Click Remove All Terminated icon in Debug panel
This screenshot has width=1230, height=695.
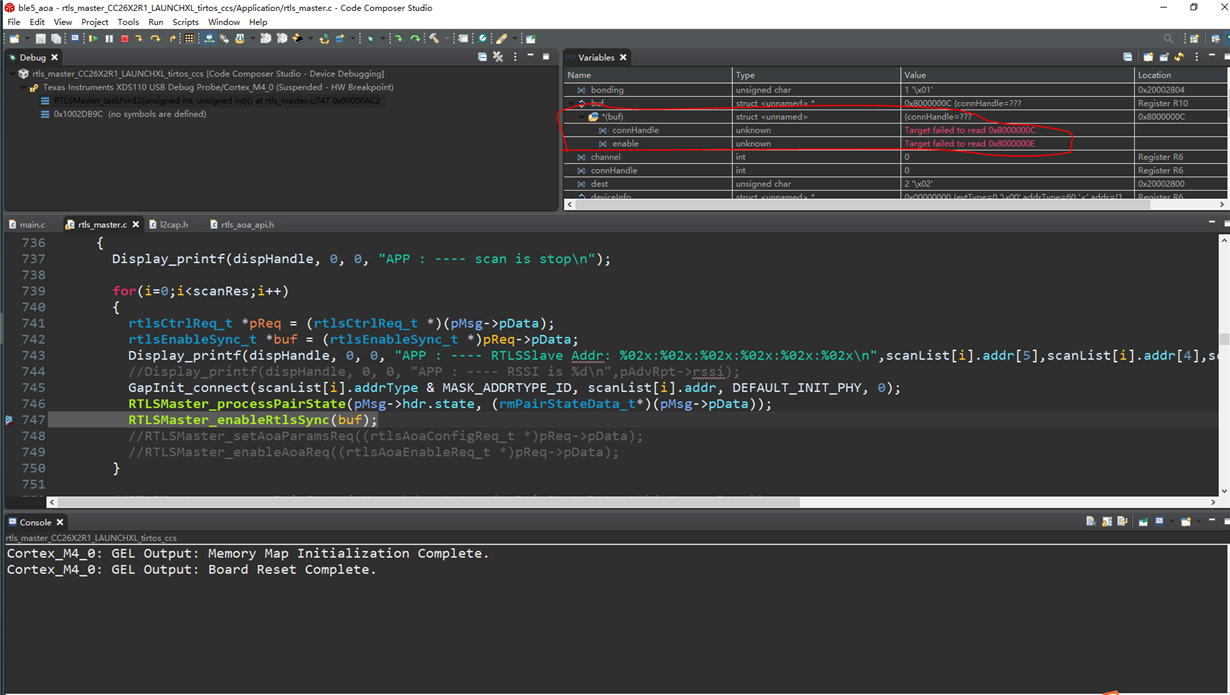[497, 57]
